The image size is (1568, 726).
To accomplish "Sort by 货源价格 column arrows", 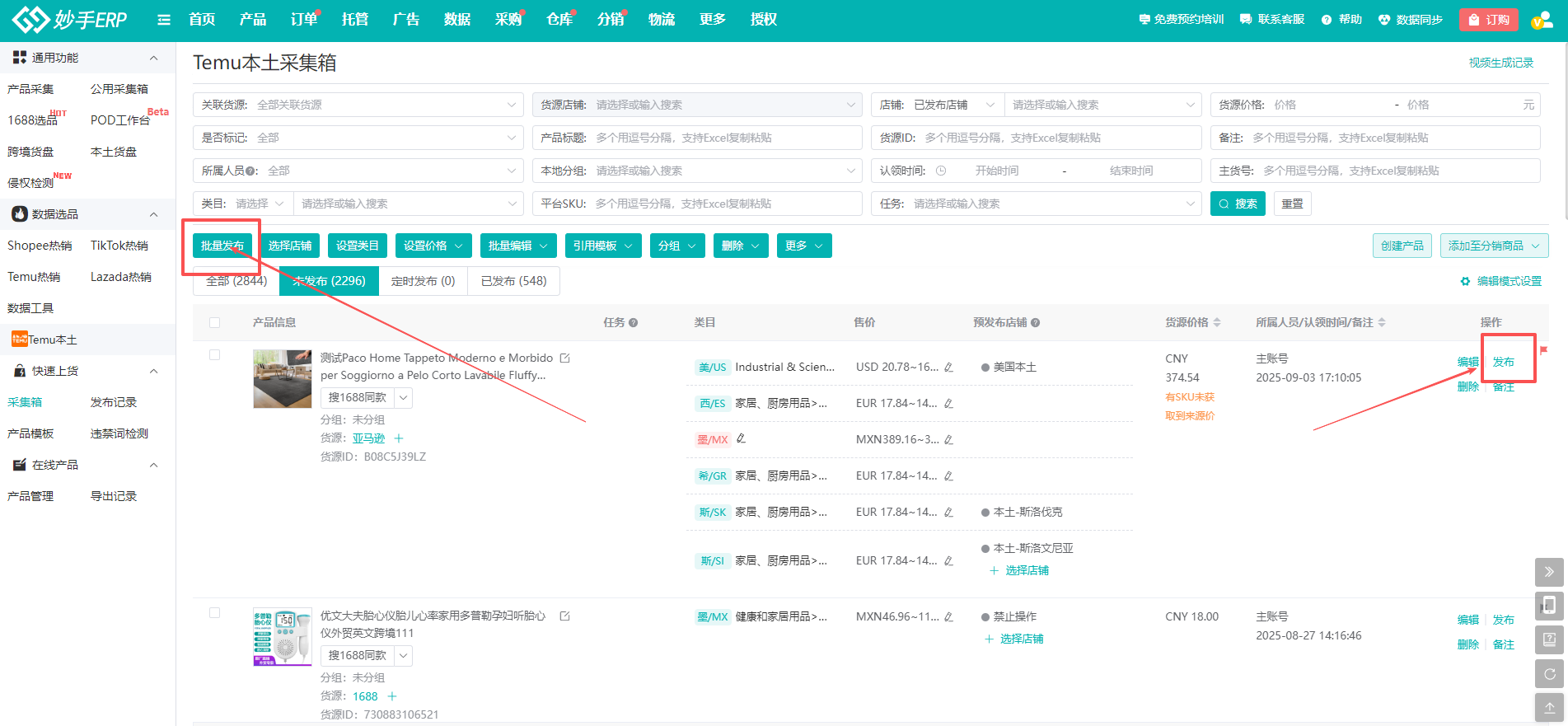I will pyautogui.click(x=1217, y=322).
